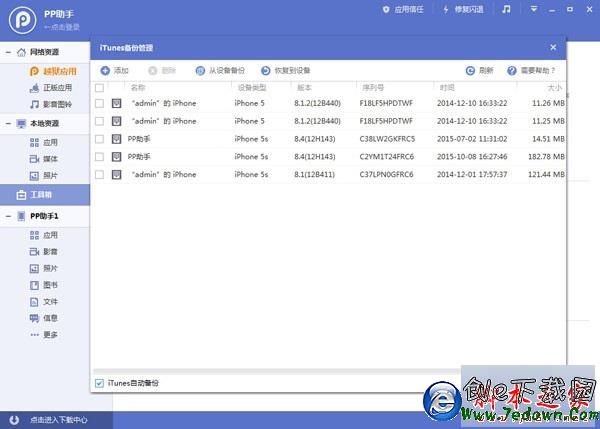Select 照片 under PP助手1 device
Screen dimensions: 600x429
44,268
